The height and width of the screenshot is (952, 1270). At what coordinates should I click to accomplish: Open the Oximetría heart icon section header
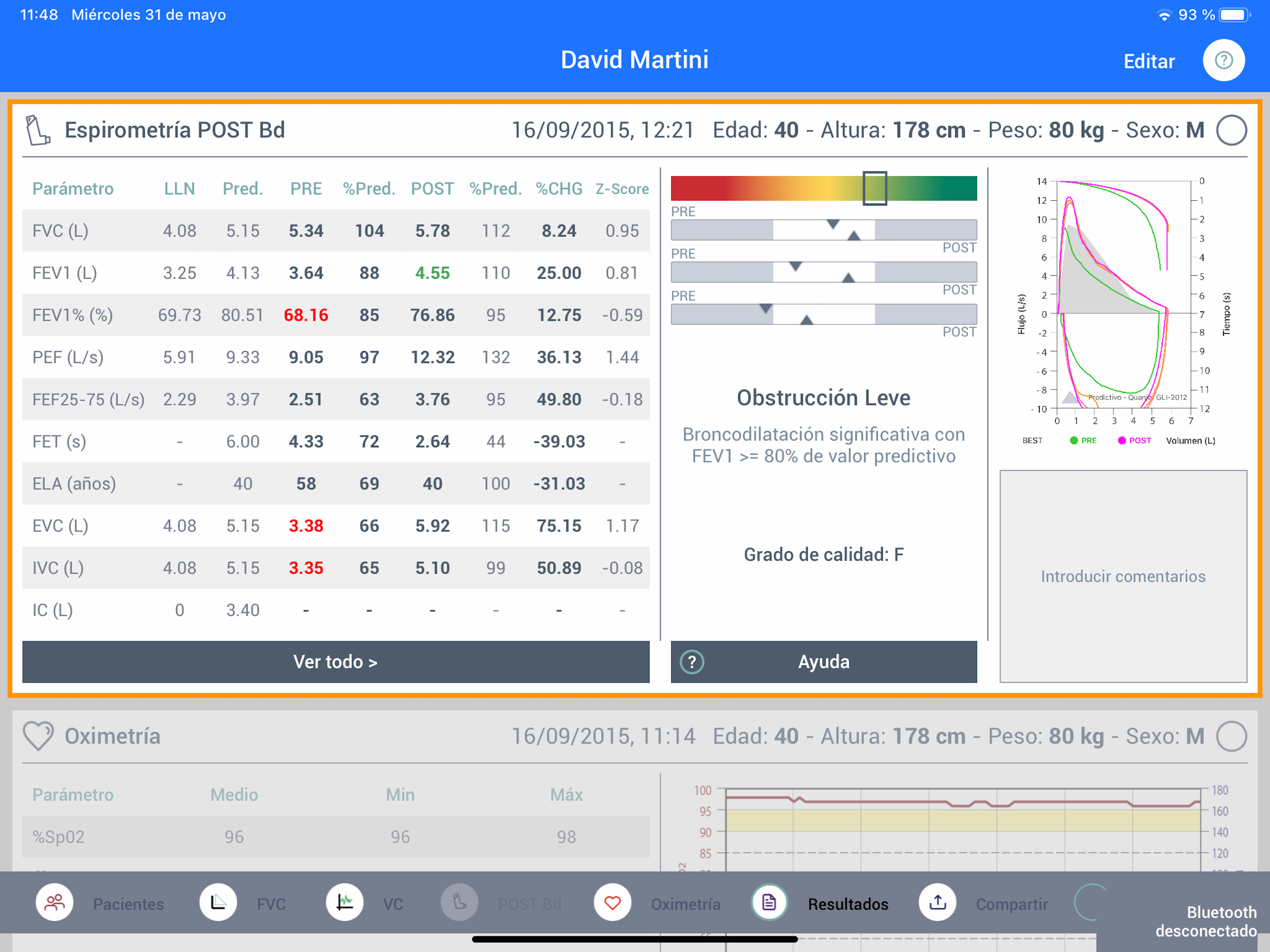click(38, 736)
